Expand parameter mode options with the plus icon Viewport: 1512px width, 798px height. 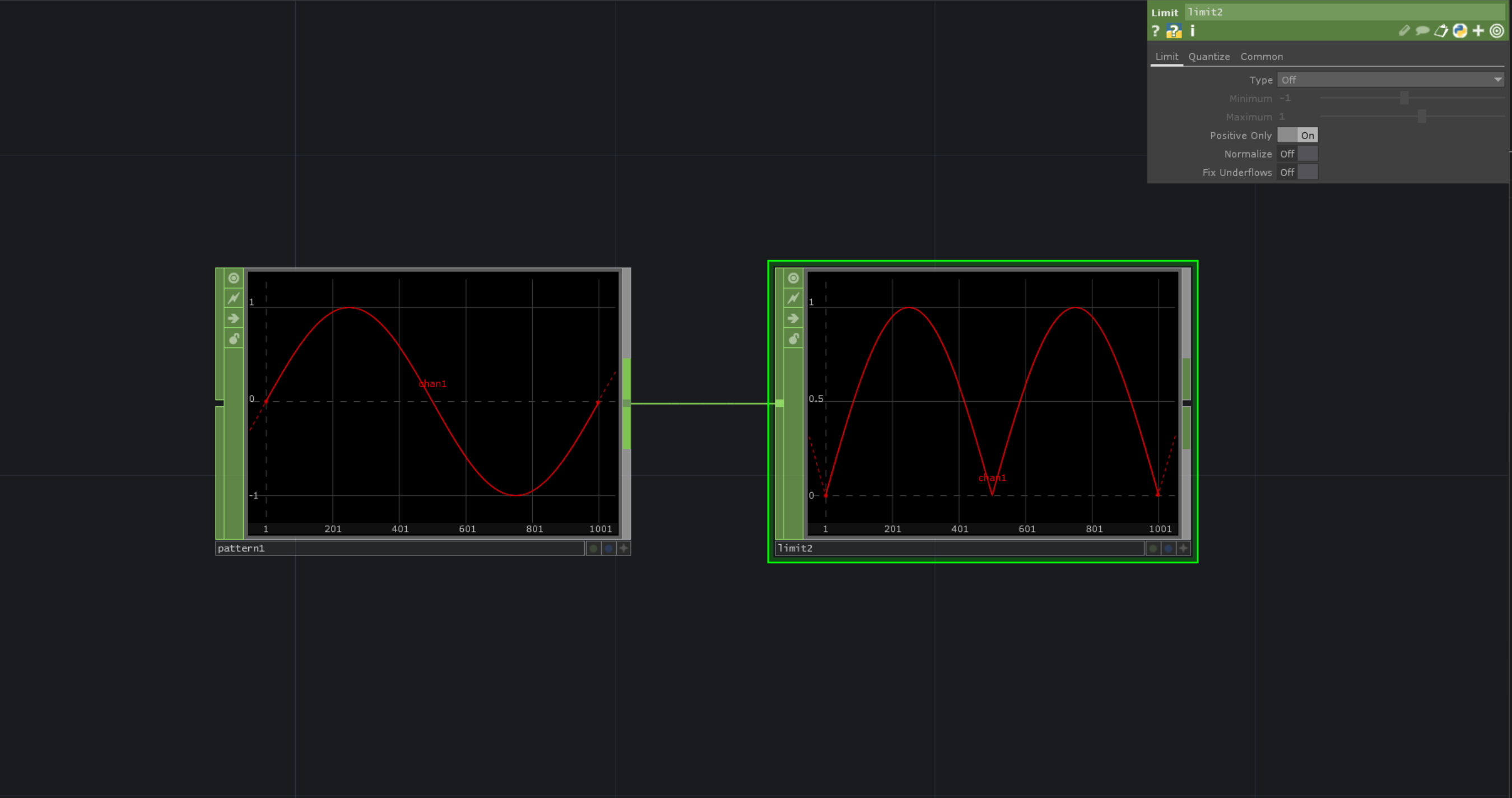tap(1478, 31)
